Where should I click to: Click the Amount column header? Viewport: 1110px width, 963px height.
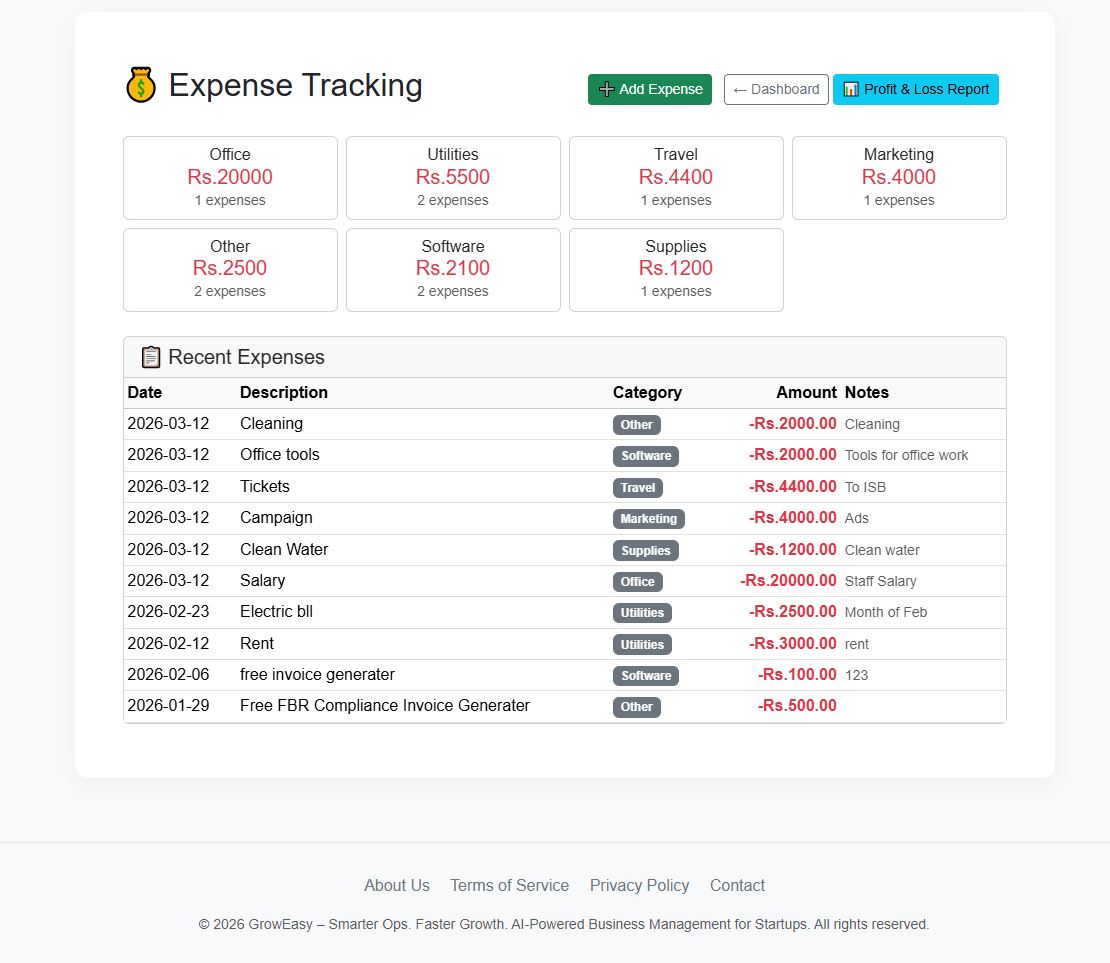806,392
